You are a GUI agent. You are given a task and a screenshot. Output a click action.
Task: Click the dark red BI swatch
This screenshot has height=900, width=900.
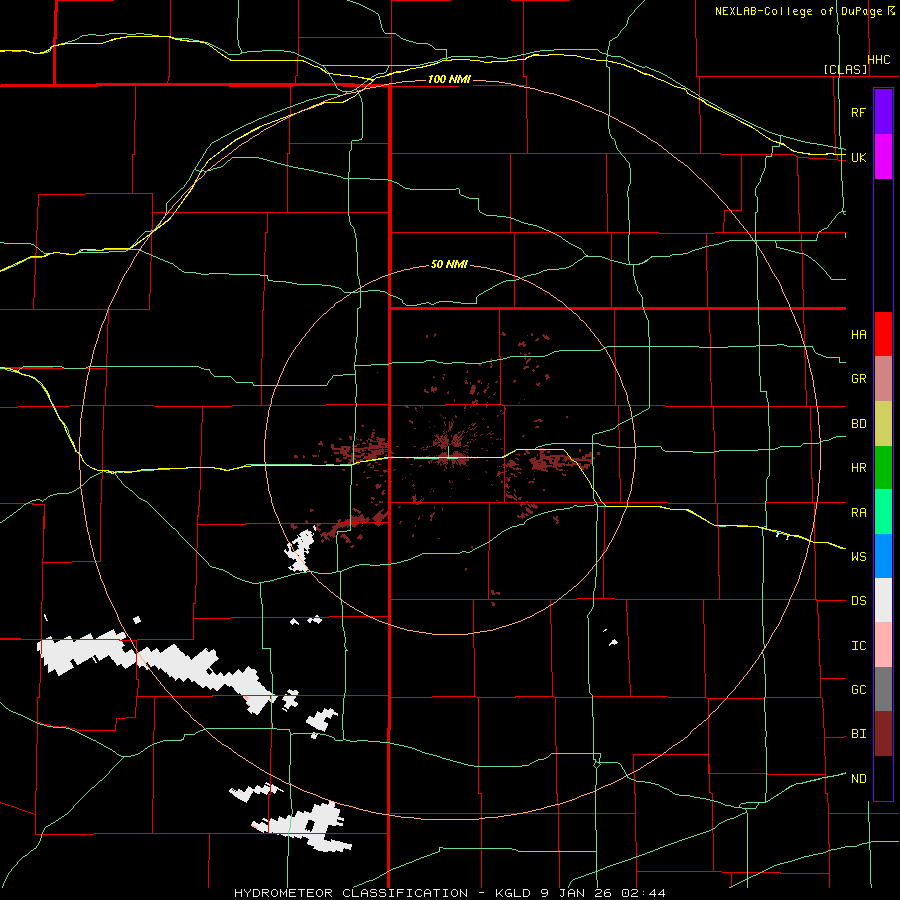point(883,734)
